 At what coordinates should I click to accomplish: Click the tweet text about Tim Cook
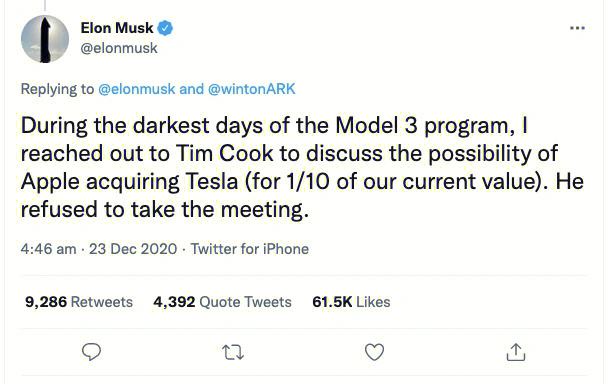pyautogui.click(x=302, y=167)
